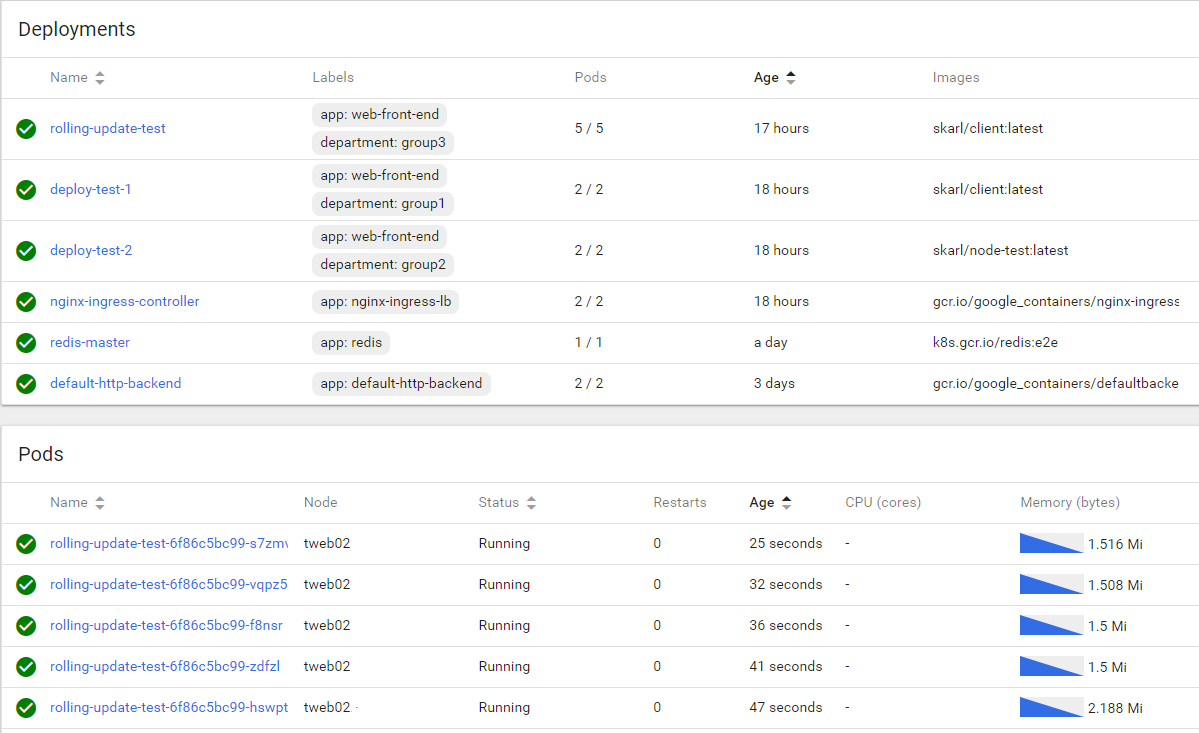Sort Pods table by Name arrows
Screen dimensions: 1199x733
click(99, 503)
